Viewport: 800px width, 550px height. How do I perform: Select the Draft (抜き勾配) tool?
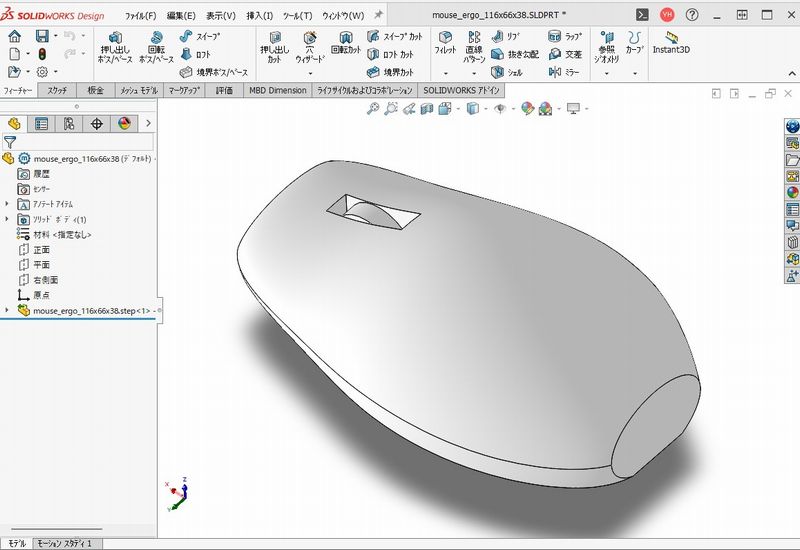click(x=515, y=54)
